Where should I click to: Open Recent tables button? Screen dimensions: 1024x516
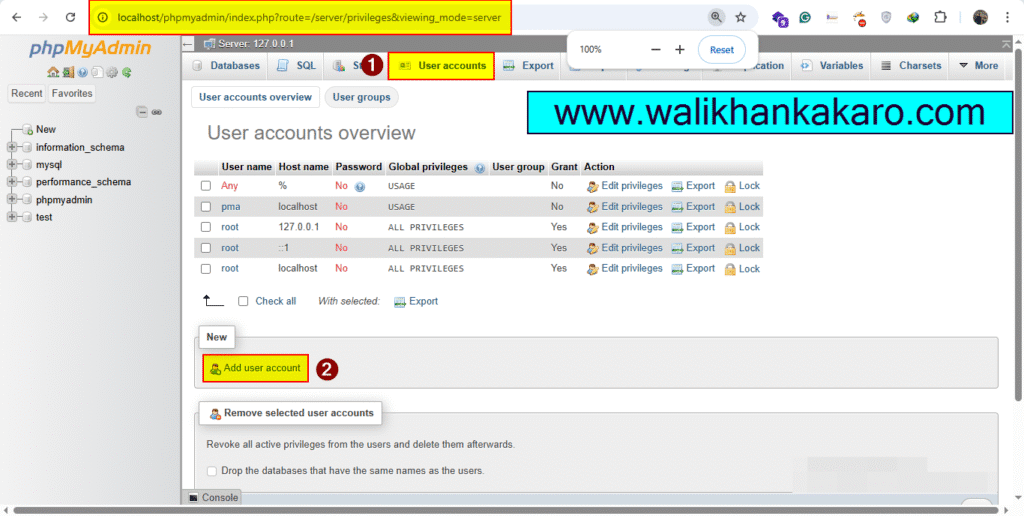tap(27, 93)
